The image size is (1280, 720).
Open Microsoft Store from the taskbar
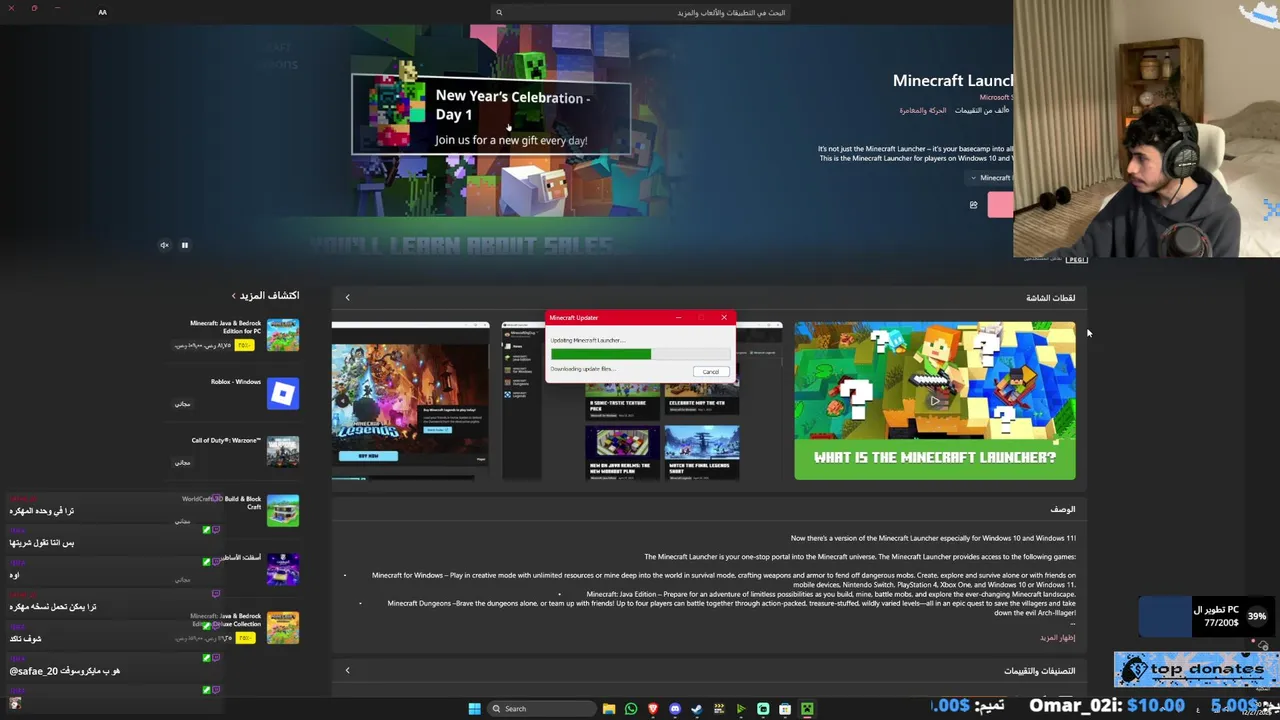point(785,709)
